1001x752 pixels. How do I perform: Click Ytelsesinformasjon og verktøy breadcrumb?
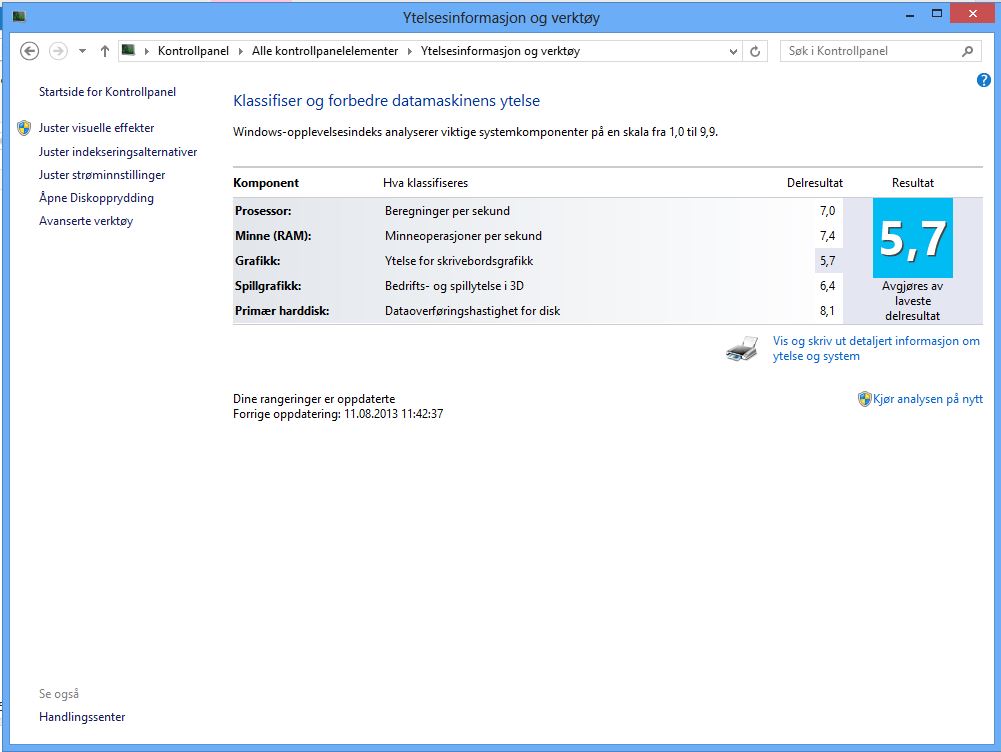click(500, 51)
